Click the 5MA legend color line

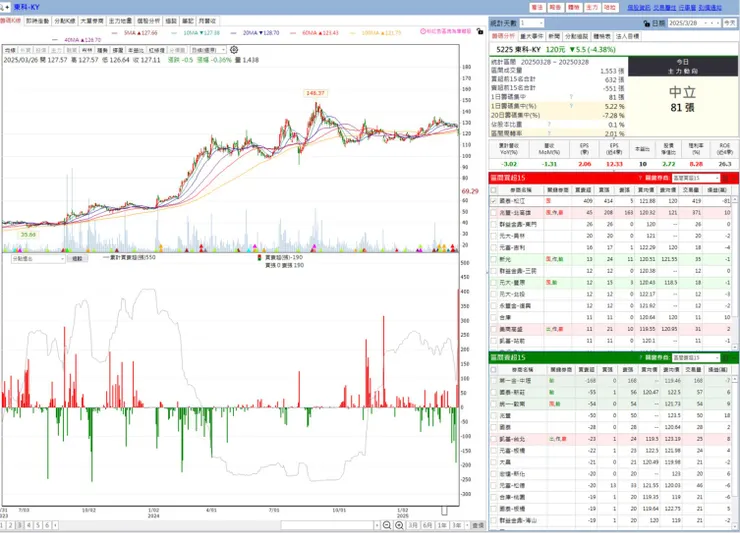click(116, 33)
